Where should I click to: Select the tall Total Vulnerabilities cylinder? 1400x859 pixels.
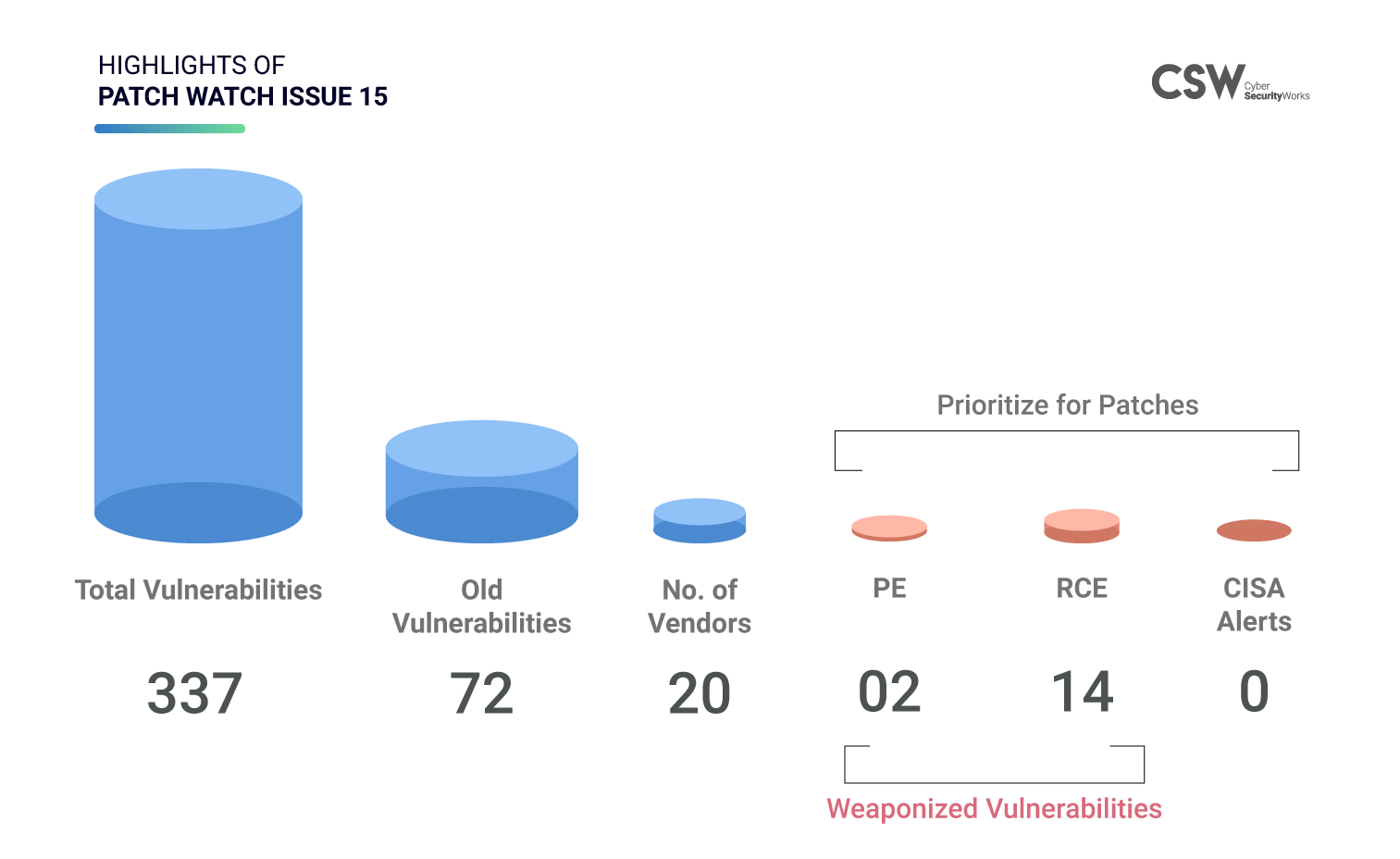[198, 355]
